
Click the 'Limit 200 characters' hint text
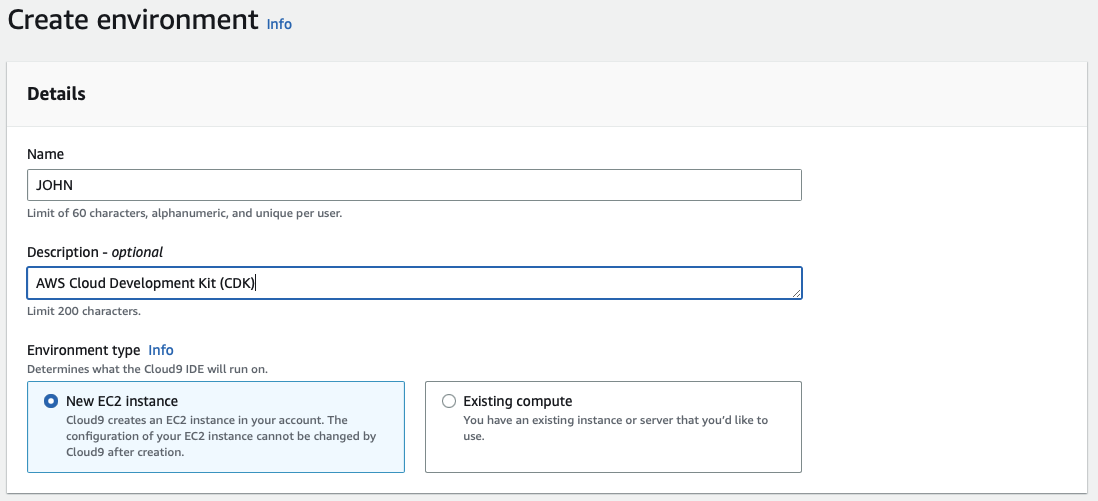point(84,311)
